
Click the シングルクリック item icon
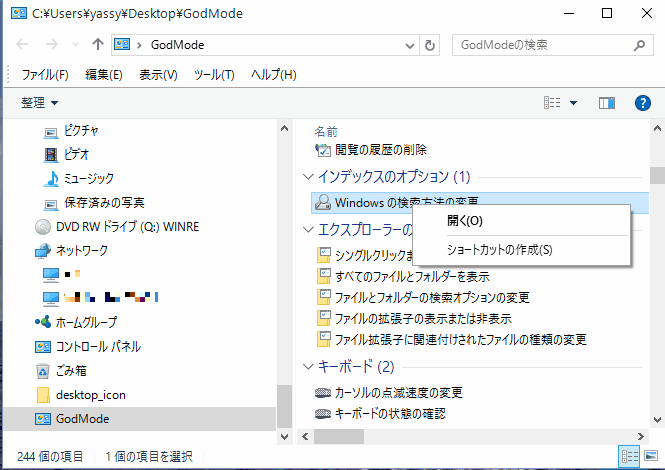pos(324,255)
